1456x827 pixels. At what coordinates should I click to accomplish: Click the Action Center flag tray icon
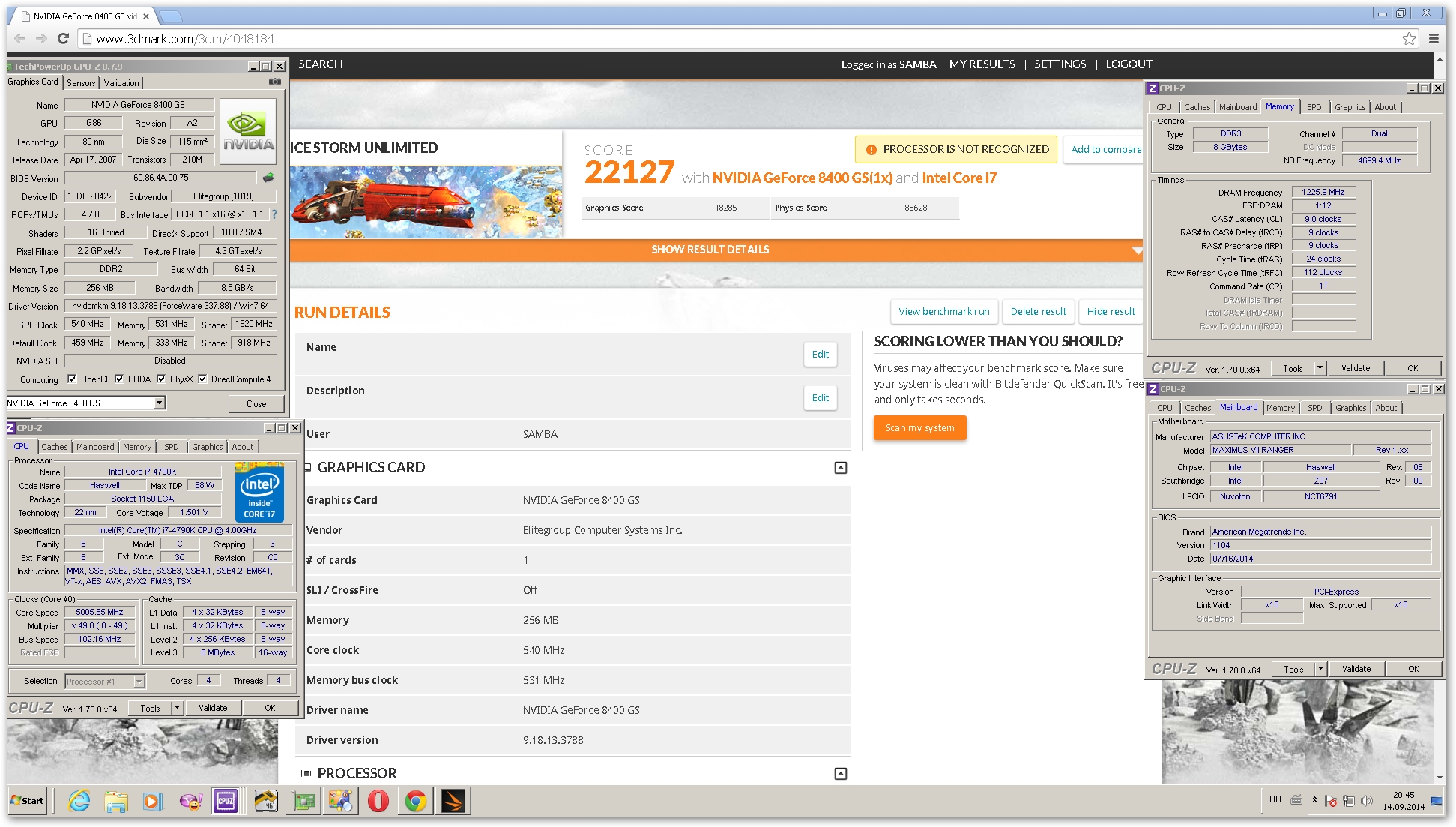pos(1331,801)
